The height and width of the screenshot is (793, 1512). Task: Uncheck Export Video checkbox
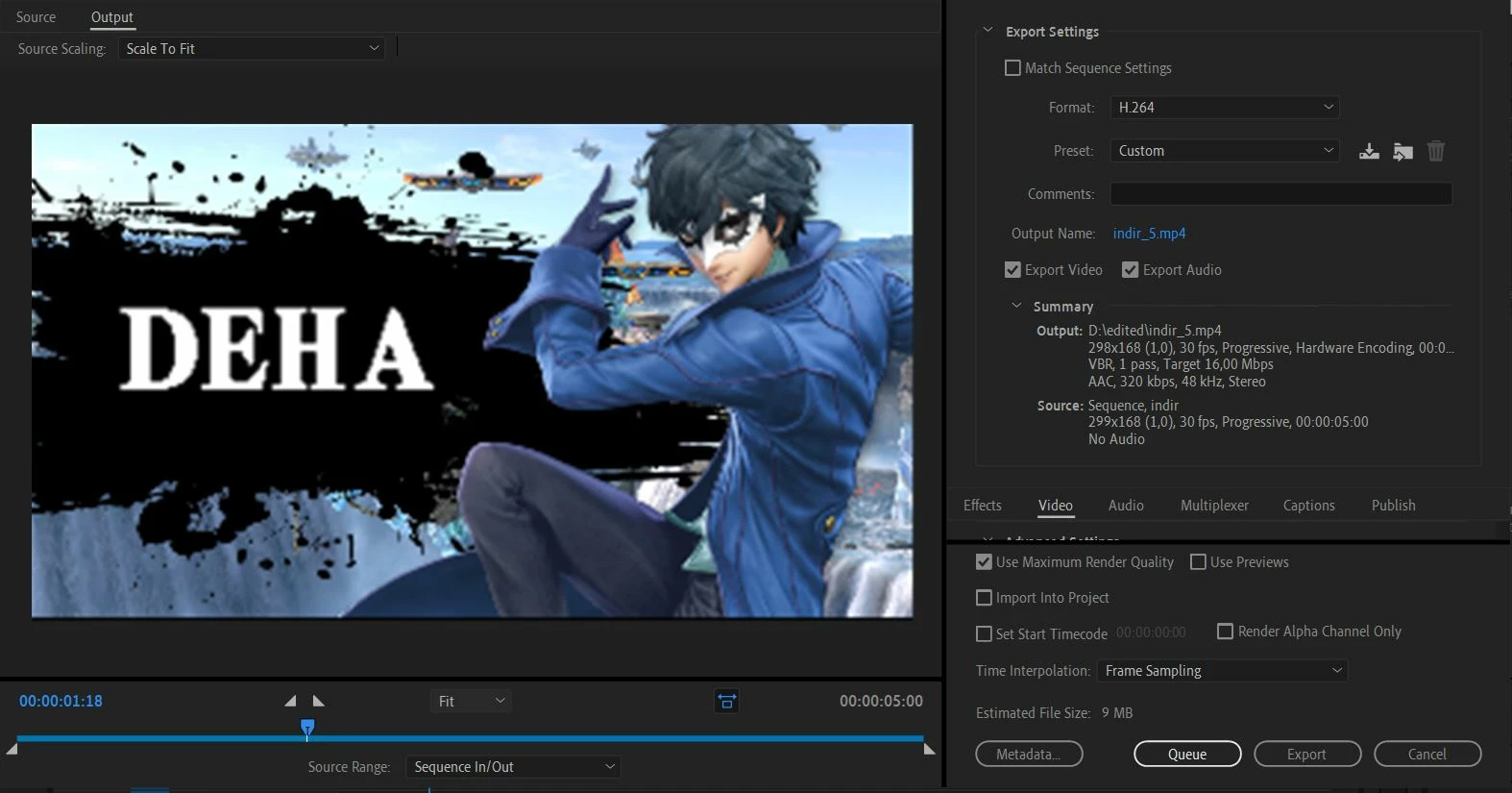1012,270
